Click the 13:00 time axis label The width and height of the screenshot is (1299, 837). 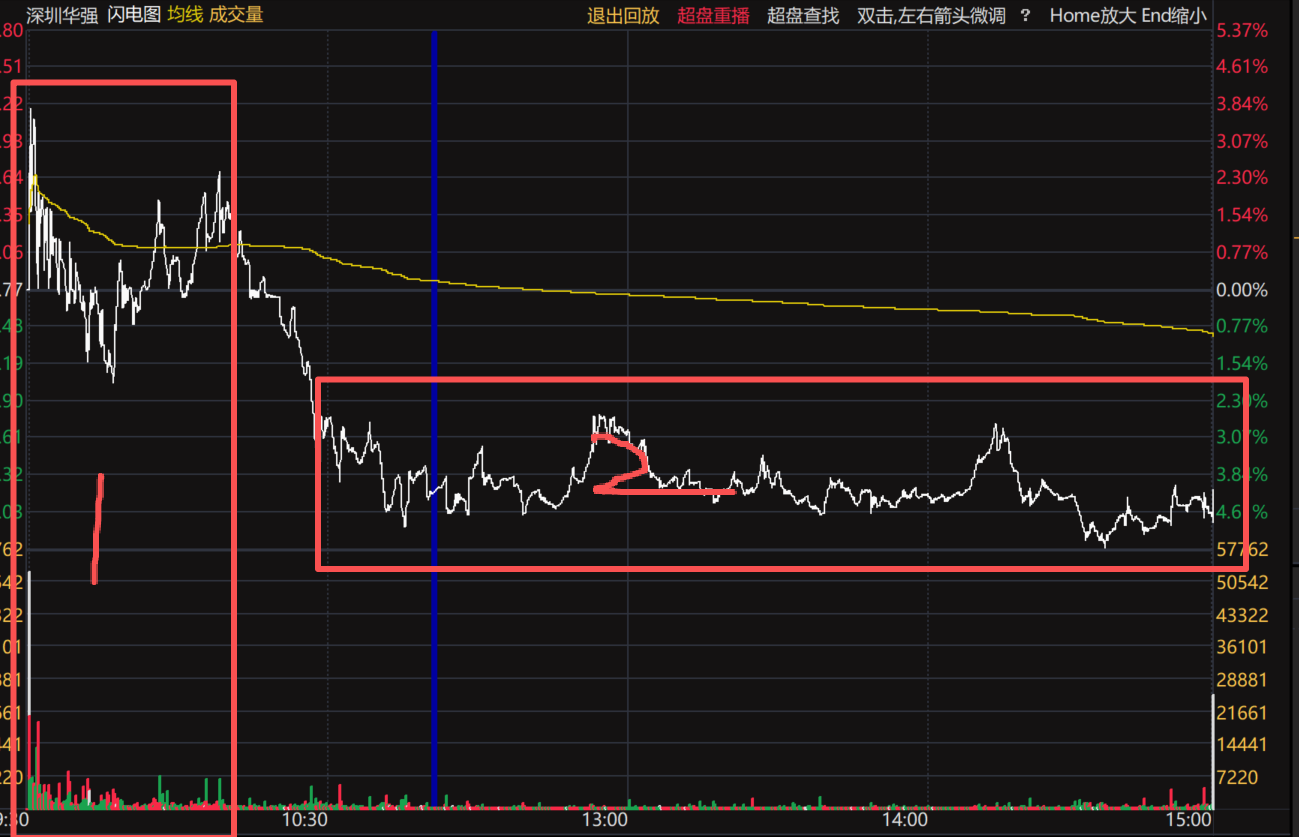[604, 820]
